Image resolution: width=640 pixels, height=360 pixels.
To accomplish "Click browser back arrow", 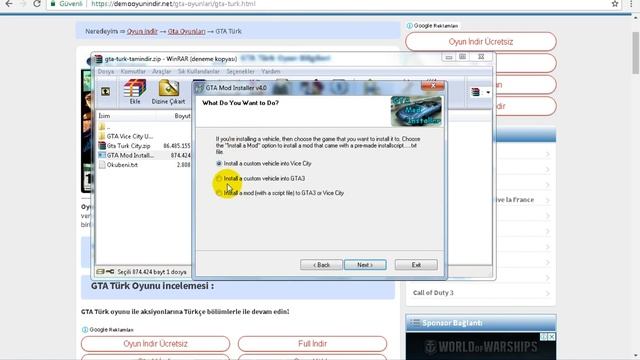I will click(9, 4).
